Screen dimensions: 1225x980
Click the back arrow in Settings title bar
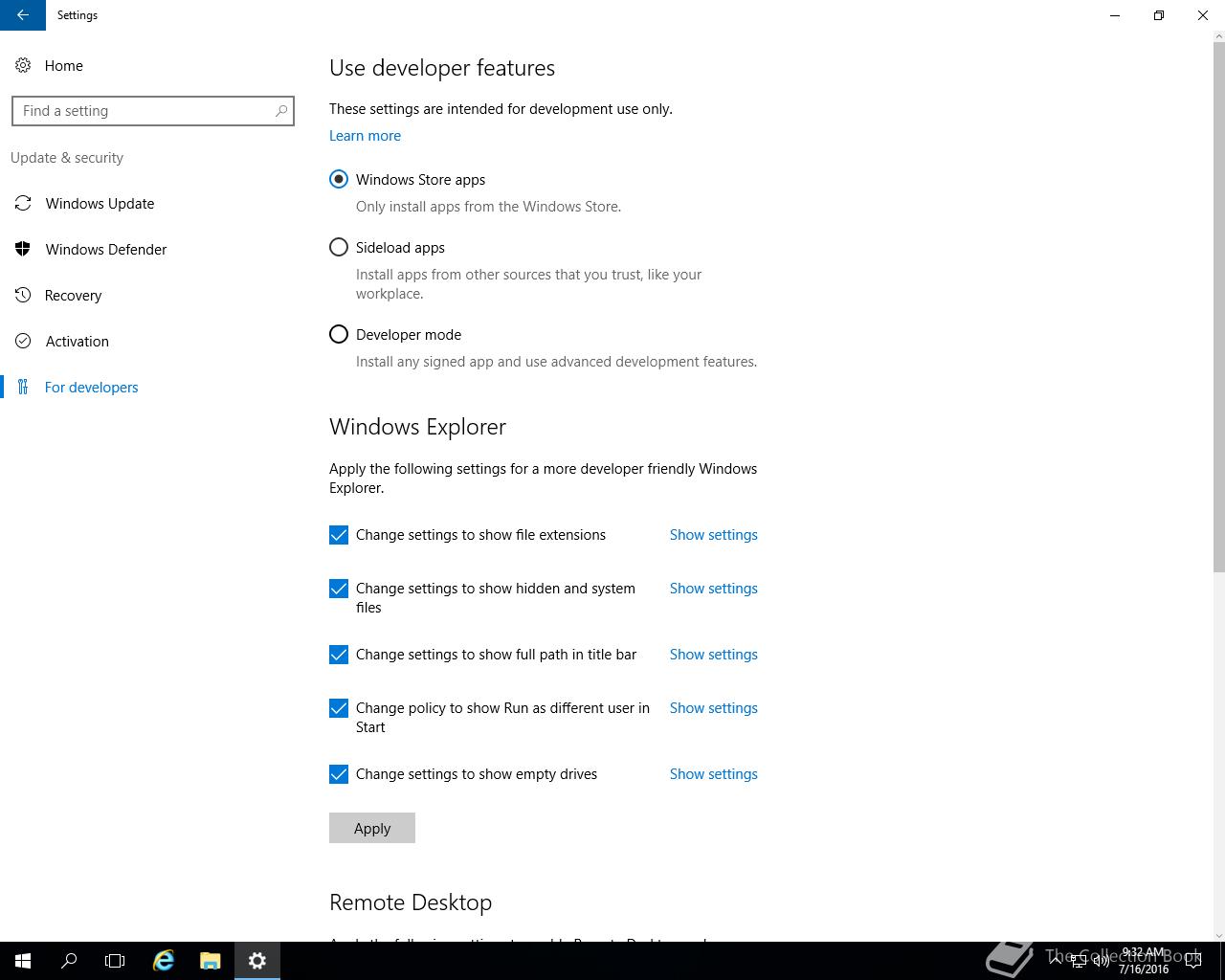tap(23, 15)
